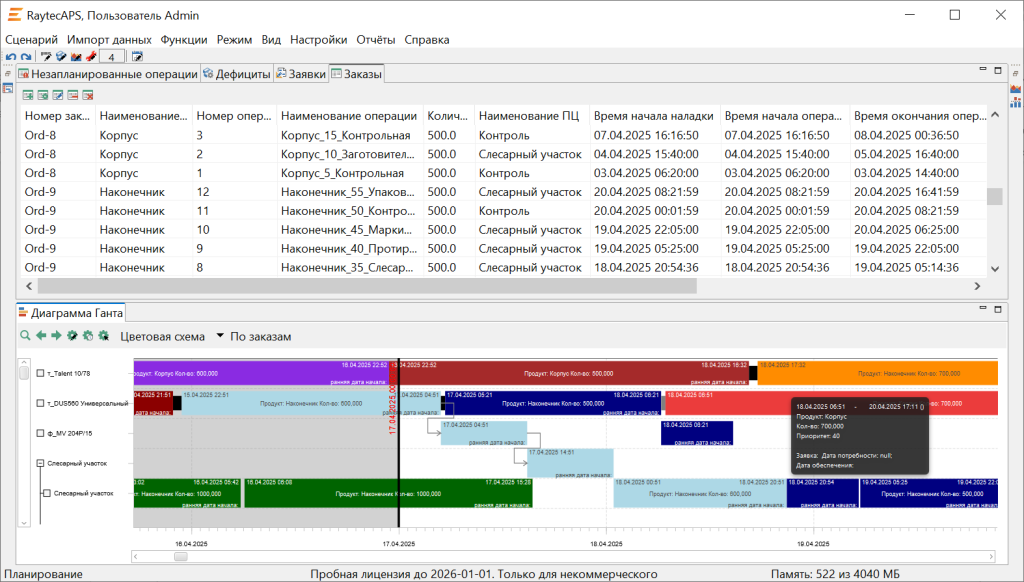Check the ф_MV 204P/15 resource checkbox

[40, 433]
